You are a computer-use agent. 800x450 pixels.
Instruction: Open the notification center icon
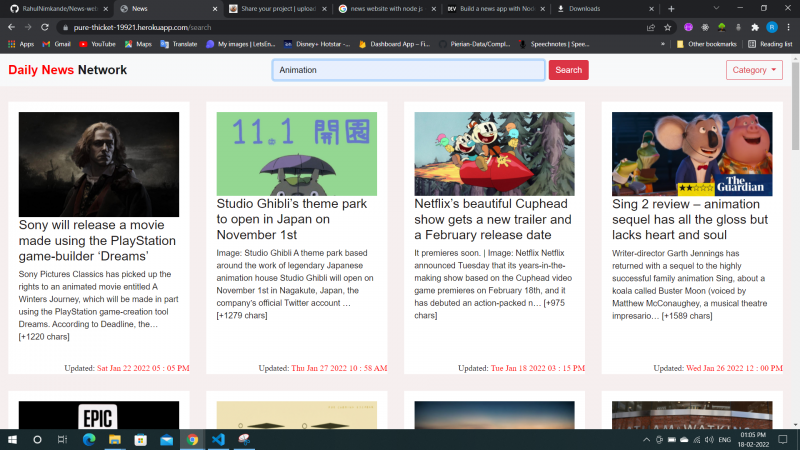tap(783, 439)
